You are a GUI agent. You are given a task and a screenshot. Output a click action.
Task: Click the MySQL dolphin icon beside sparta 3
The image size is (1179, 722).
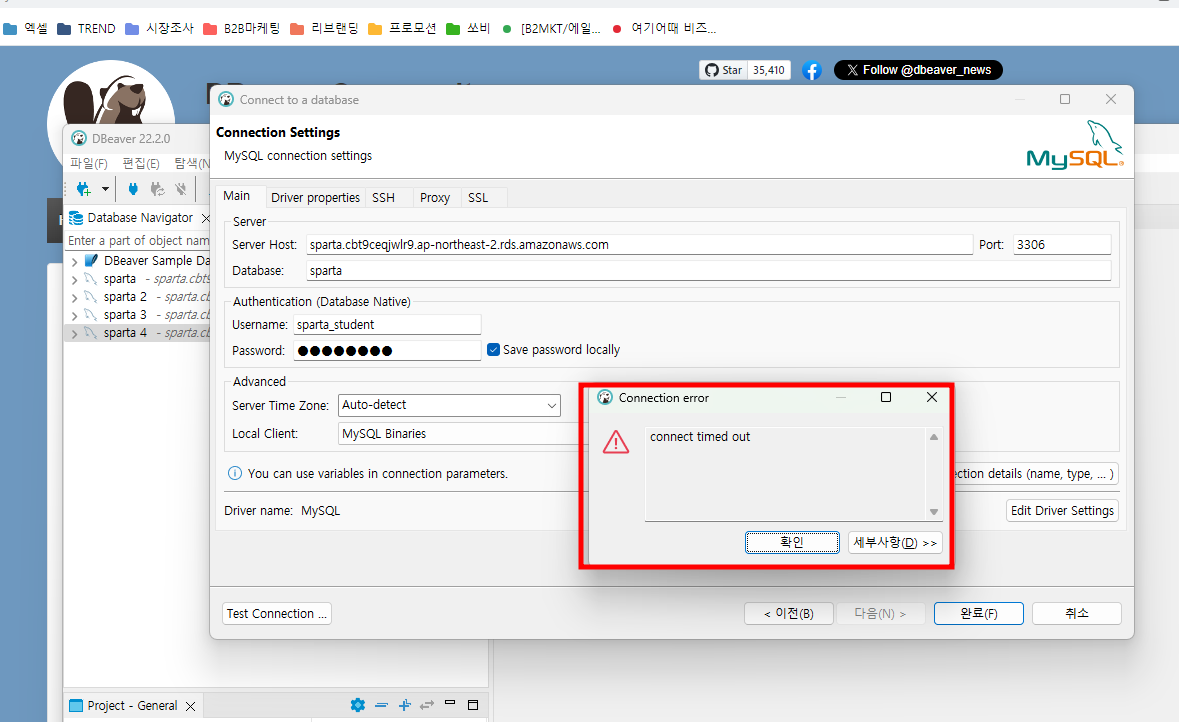(x=91, y=314)
